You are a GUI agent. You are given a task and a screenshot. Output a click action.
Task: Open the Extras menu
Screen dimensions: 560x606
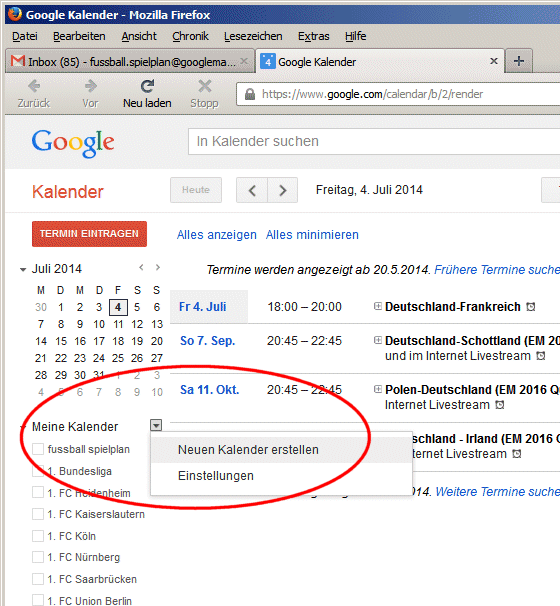point(314,36)
